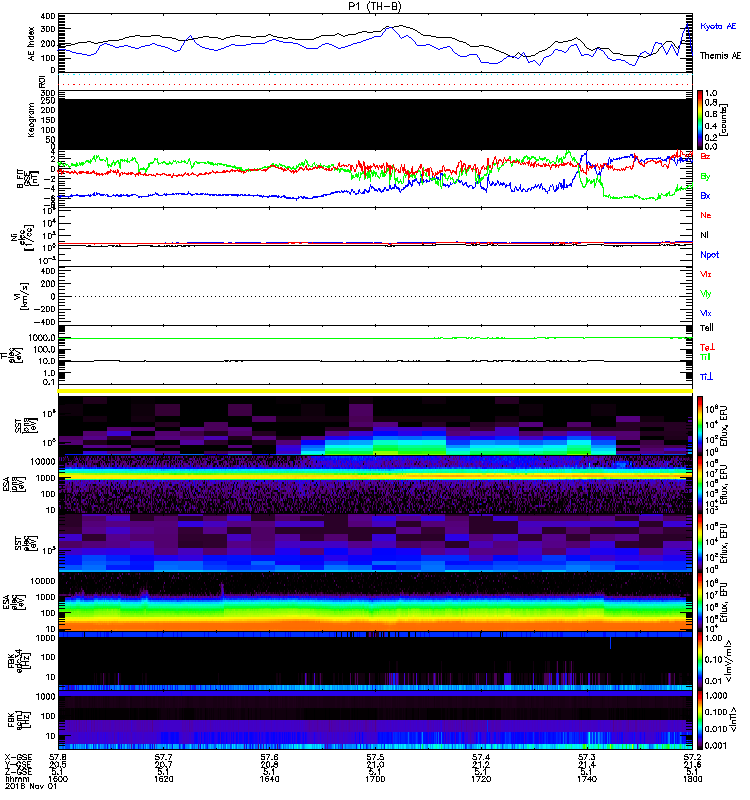Select the Kyoto AE legend label

click(718, 26)
